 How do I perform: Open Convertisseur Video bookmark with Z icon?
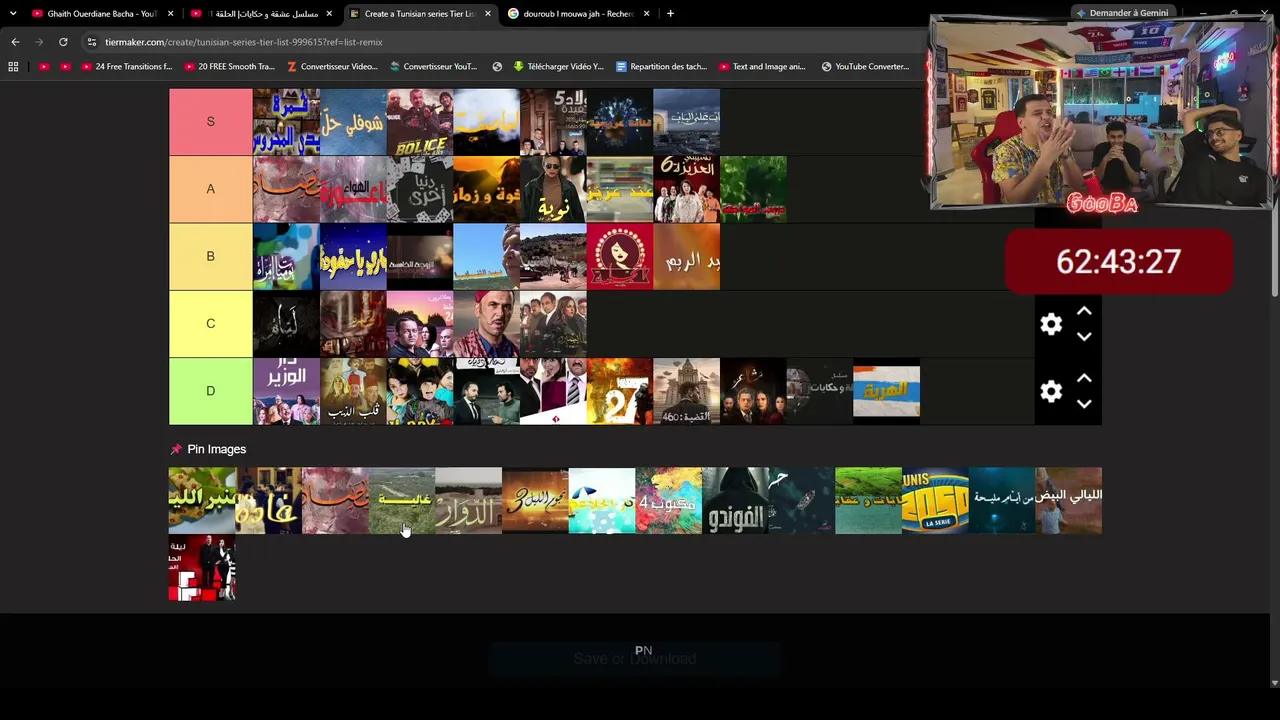click(x=332, y=67)
